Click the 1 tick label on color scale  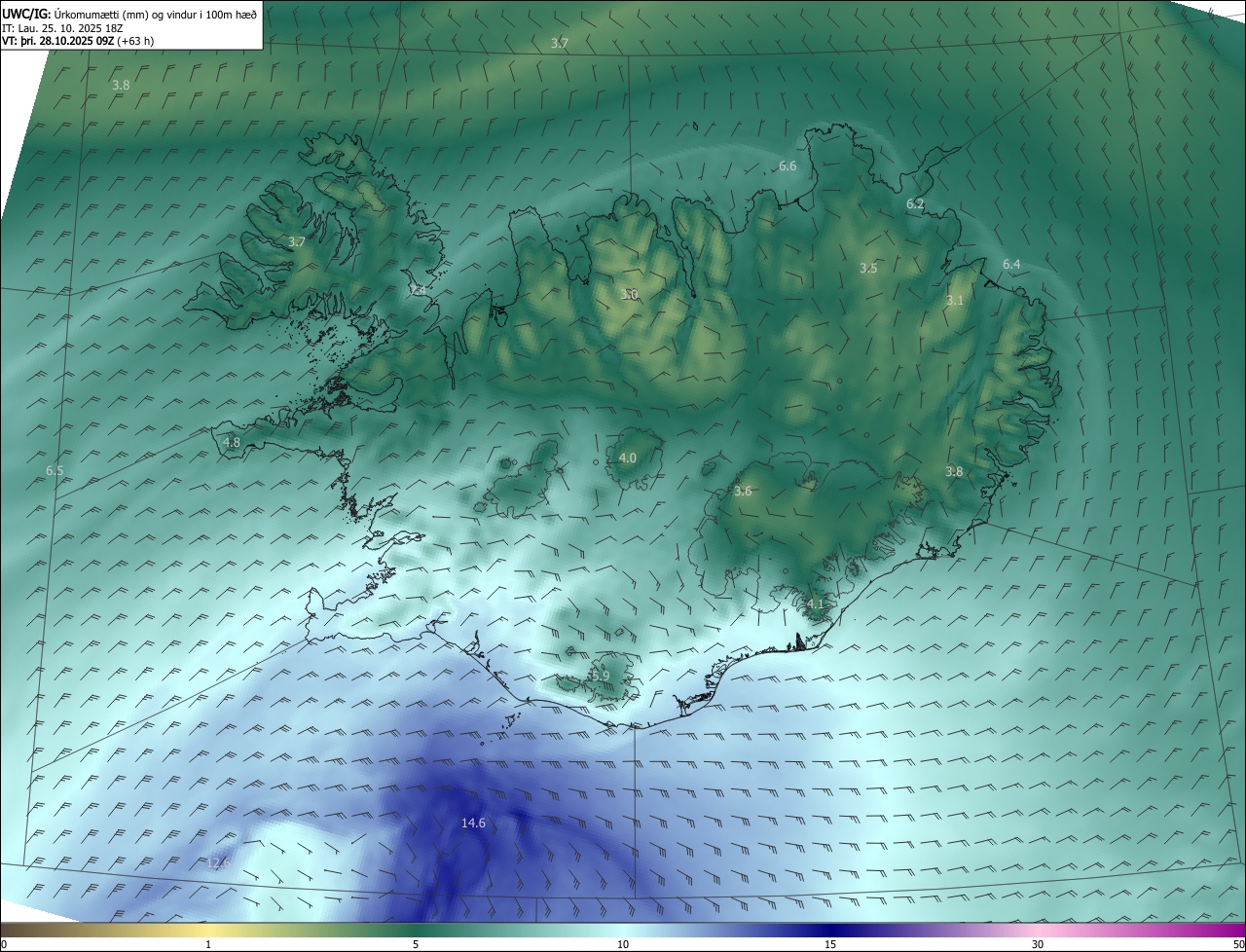point(208,944)
